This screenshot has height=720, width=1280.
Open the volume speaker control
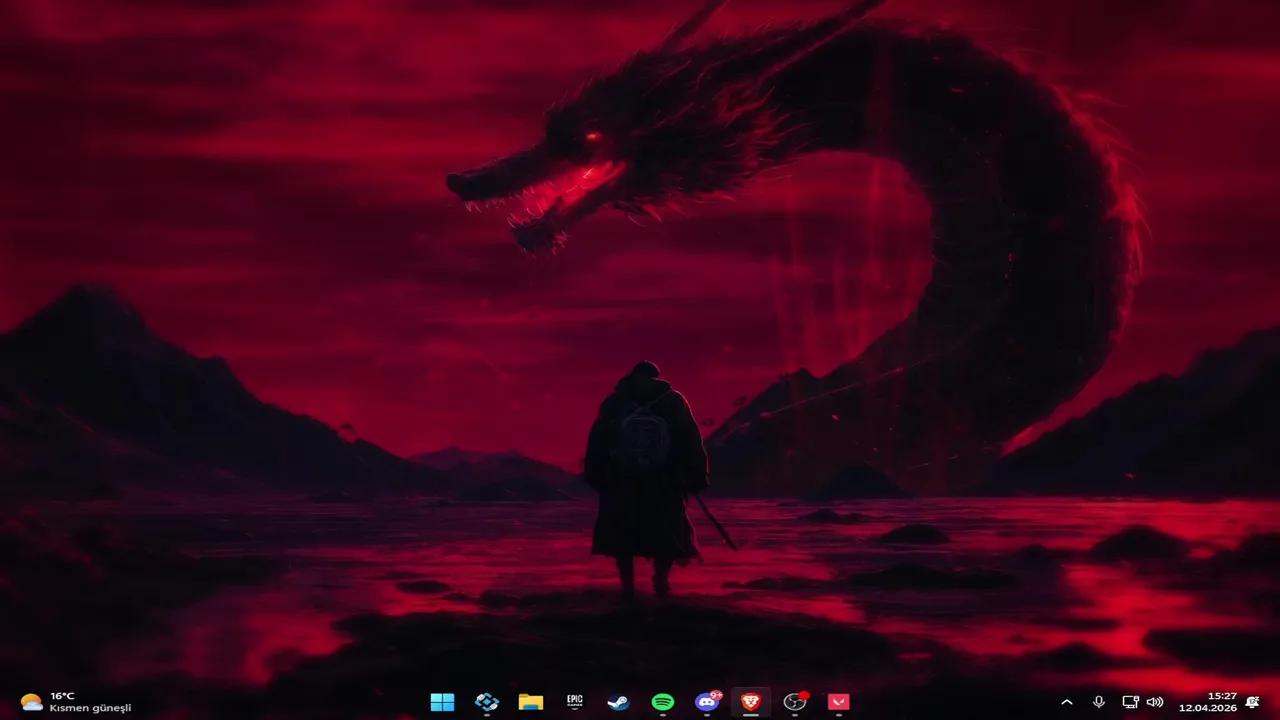tap(1155, 702)
